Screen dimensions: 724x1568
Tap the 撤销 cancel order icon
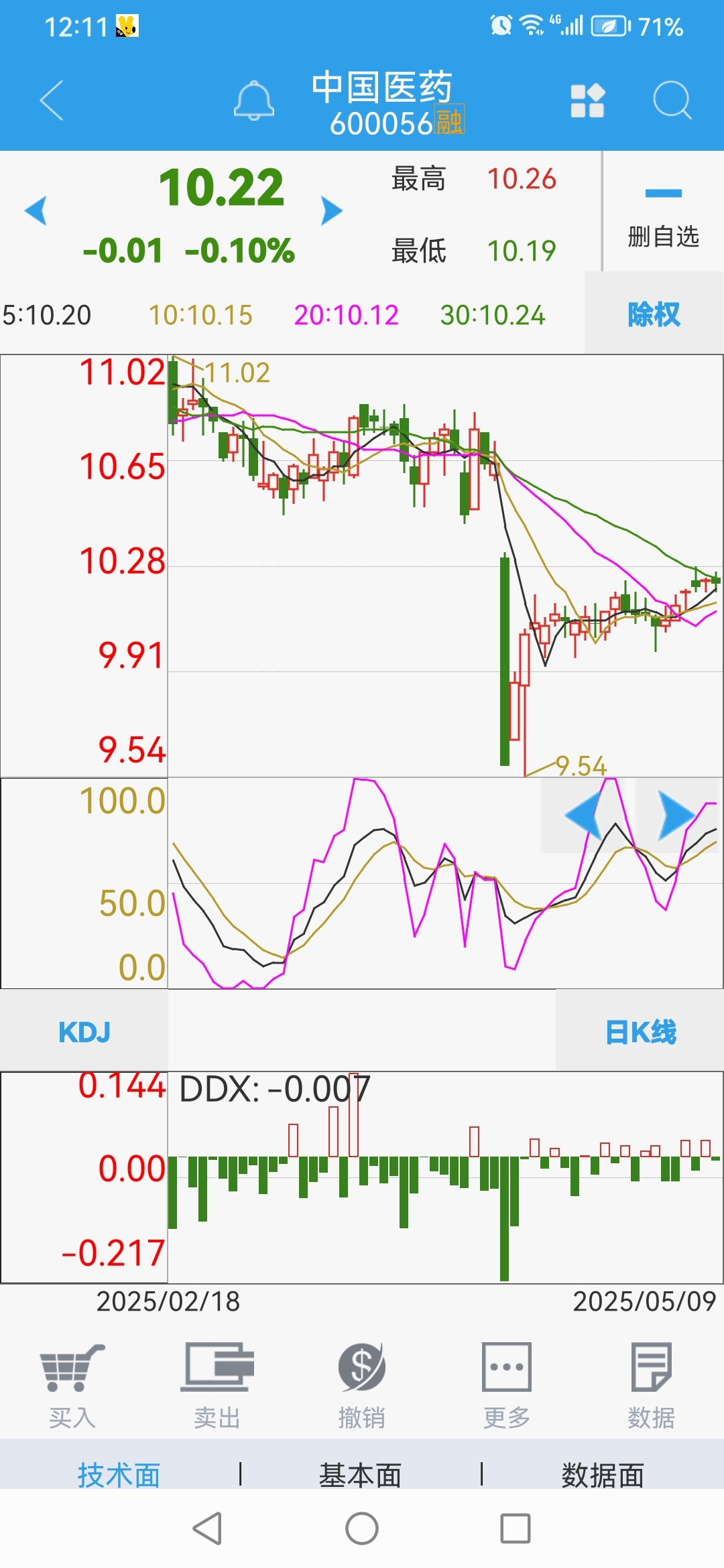pyautogui.click(x=362, y=1368)
